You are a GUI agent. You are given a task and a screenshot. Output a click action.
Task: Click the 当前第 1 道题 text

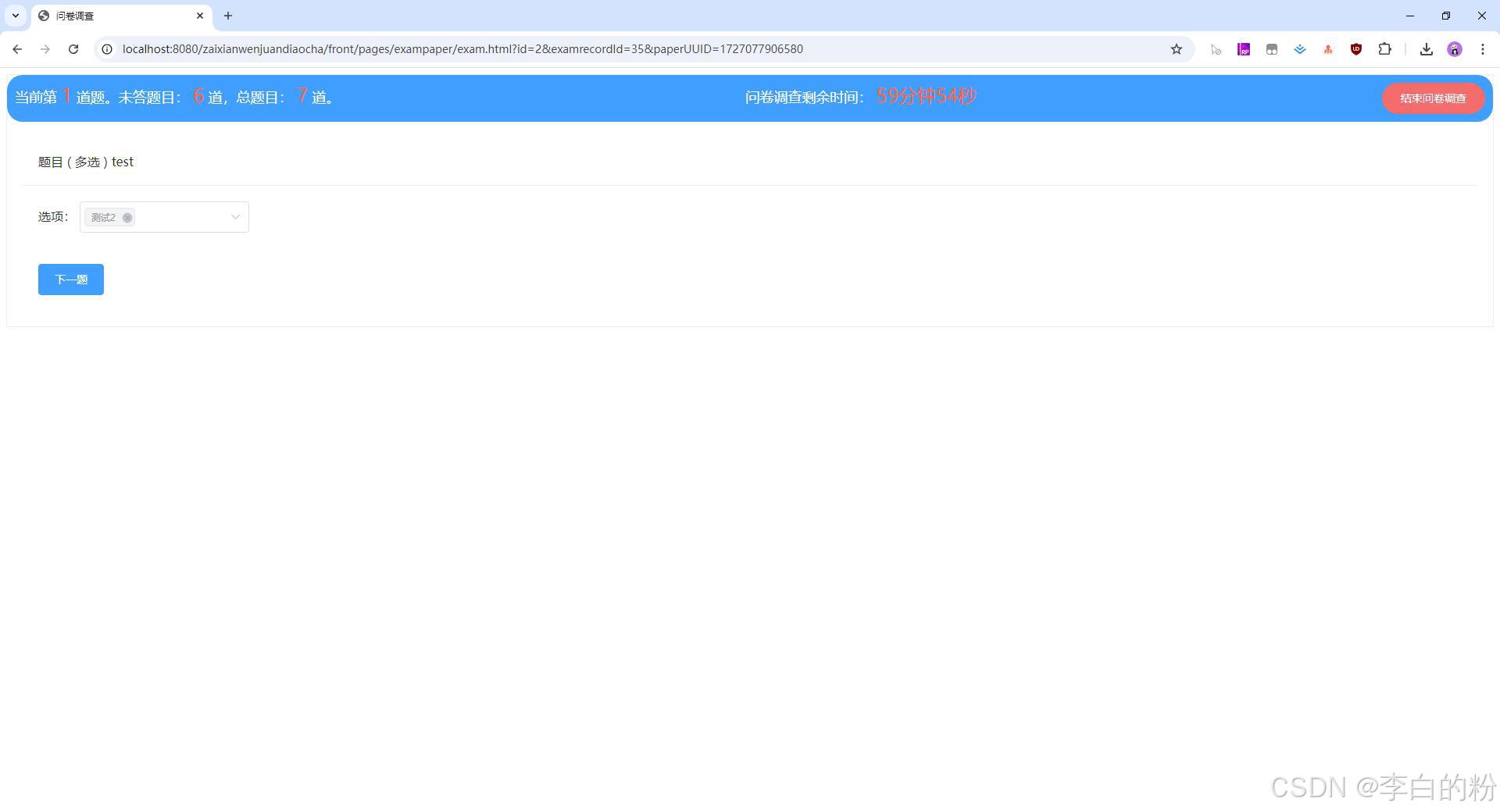[x=59, y=97]
